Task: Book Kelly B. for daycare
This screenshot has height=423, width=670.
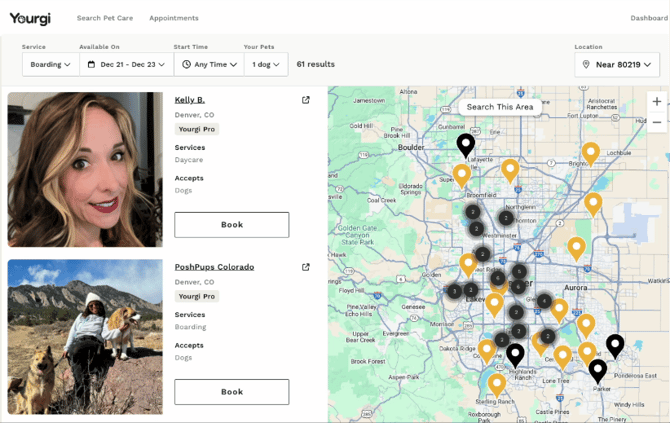Action: click(x=231, y=225)
